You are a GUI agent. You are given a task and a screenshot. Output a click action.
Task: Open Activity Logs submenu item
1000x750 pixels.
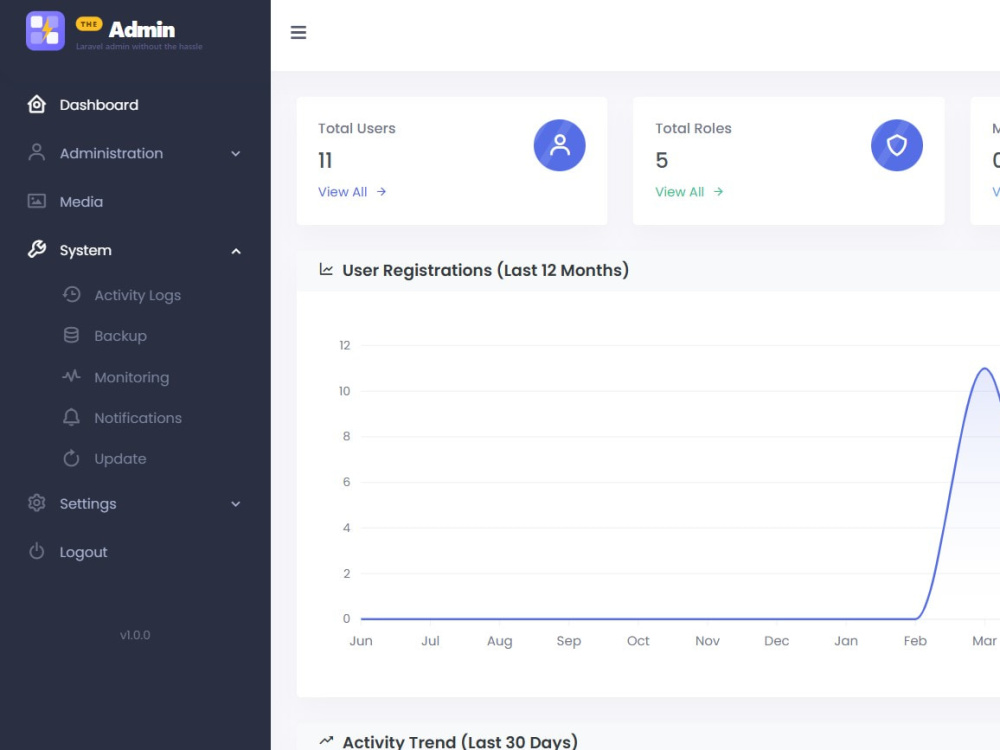click(138, 295)
